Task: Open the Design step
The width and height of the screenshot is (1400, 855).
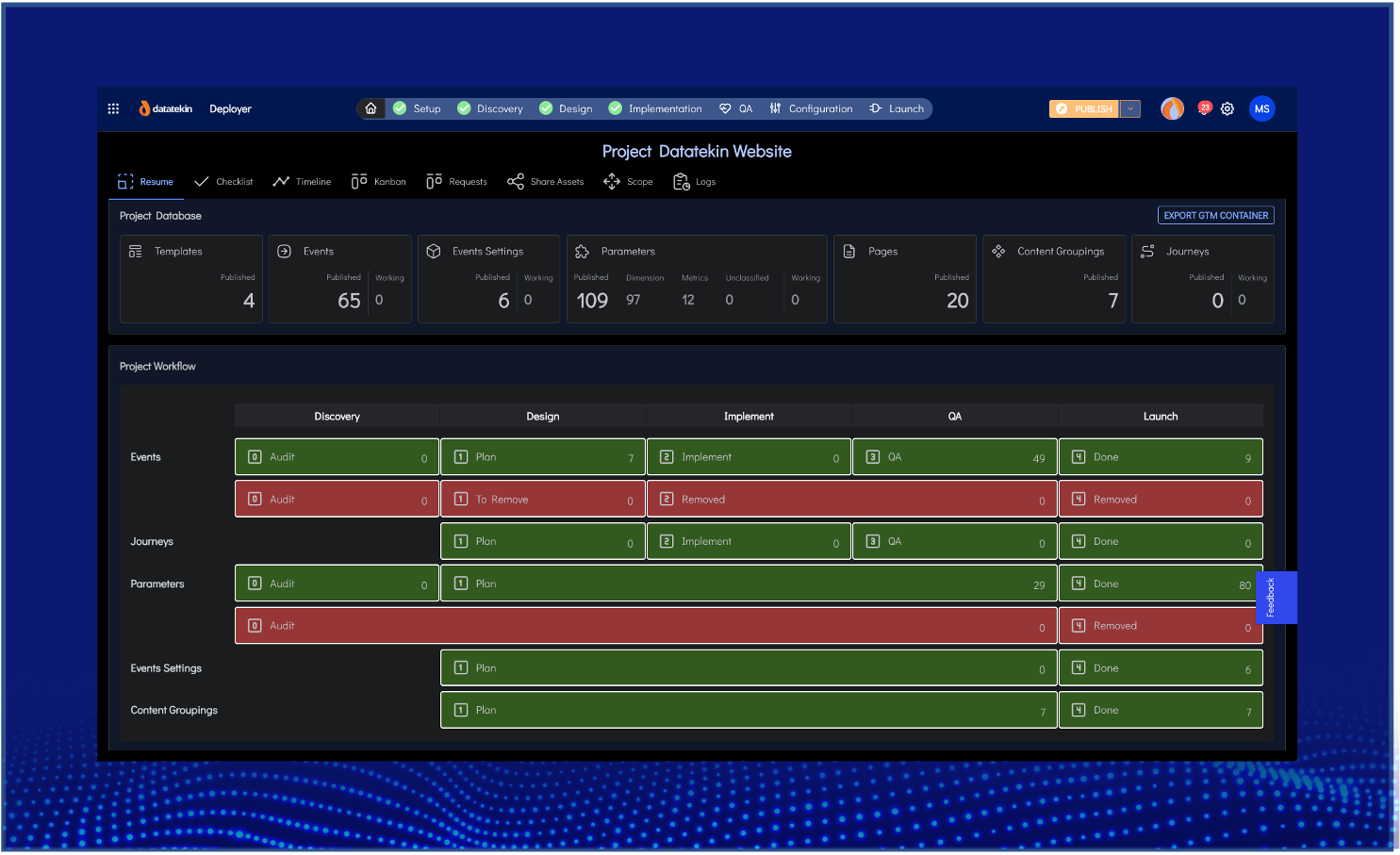Action: click(566, 108)
